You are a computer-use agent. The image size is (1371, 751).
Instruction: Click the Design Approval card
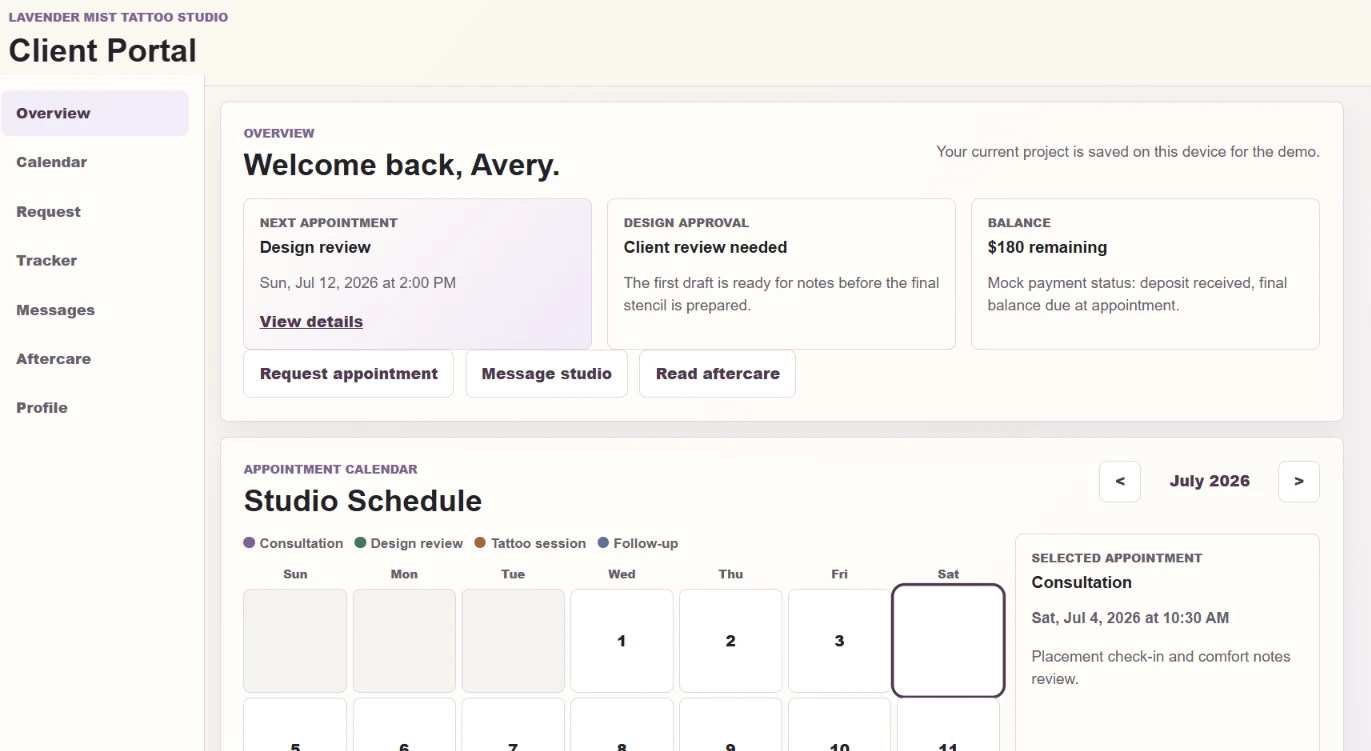click(x=781, y=274)
